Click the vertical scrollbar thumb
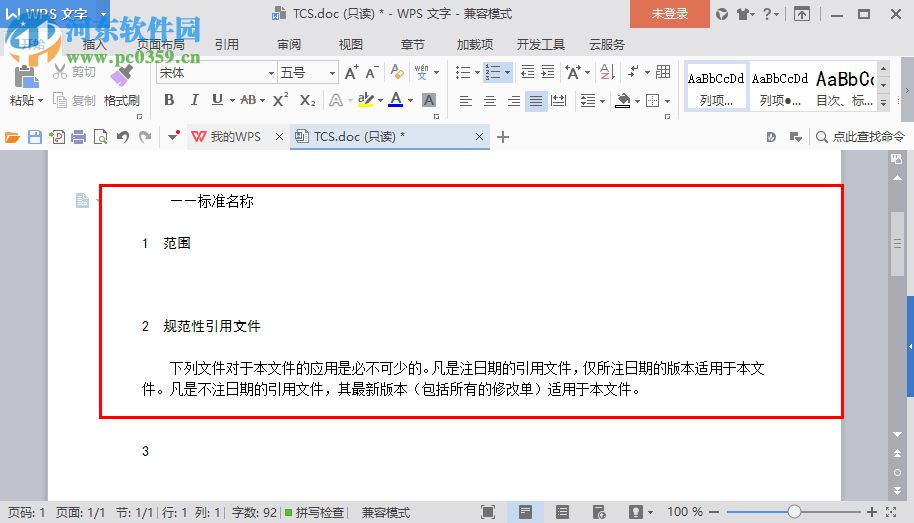 [898, 244]
